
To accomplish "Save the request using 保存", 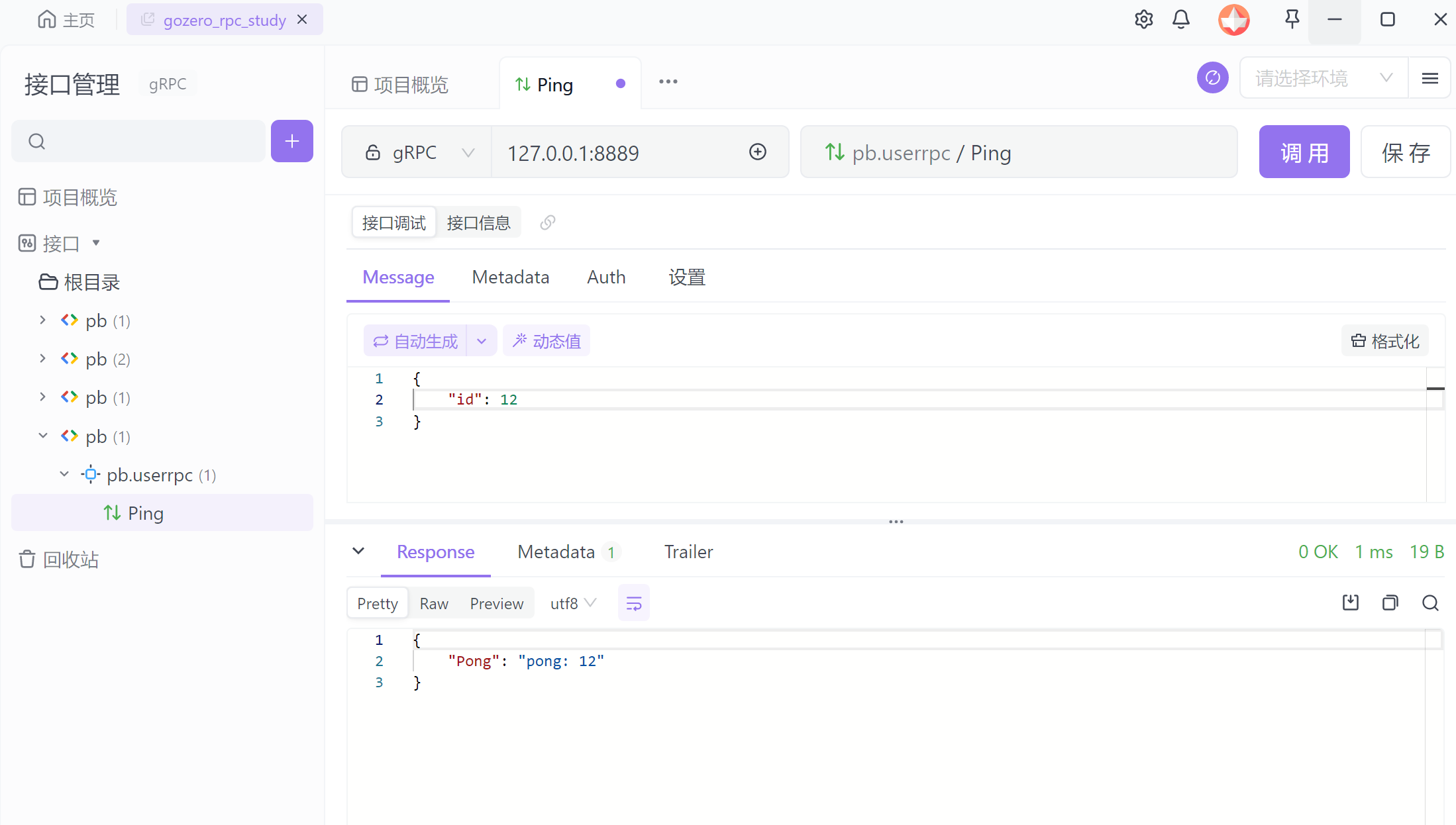I will pos(1405,152).
